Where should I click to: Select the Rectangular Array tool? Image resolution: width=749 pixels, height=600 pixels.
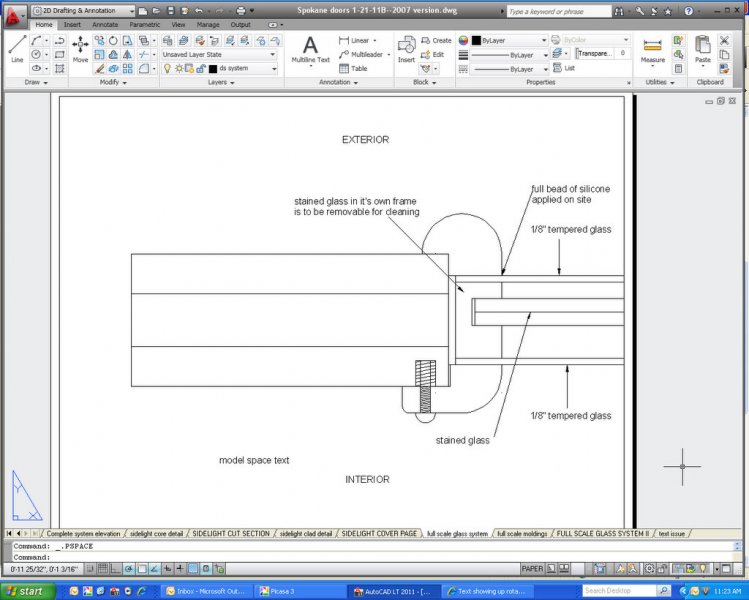[x=128, y=68]
